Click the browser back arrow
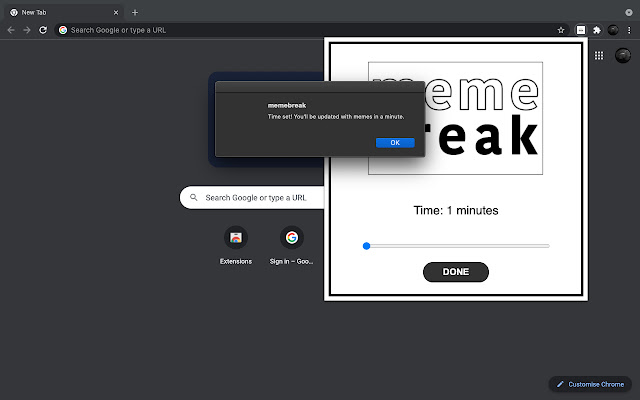The height and width of the screenshot is (400, 640). point(11,30)
